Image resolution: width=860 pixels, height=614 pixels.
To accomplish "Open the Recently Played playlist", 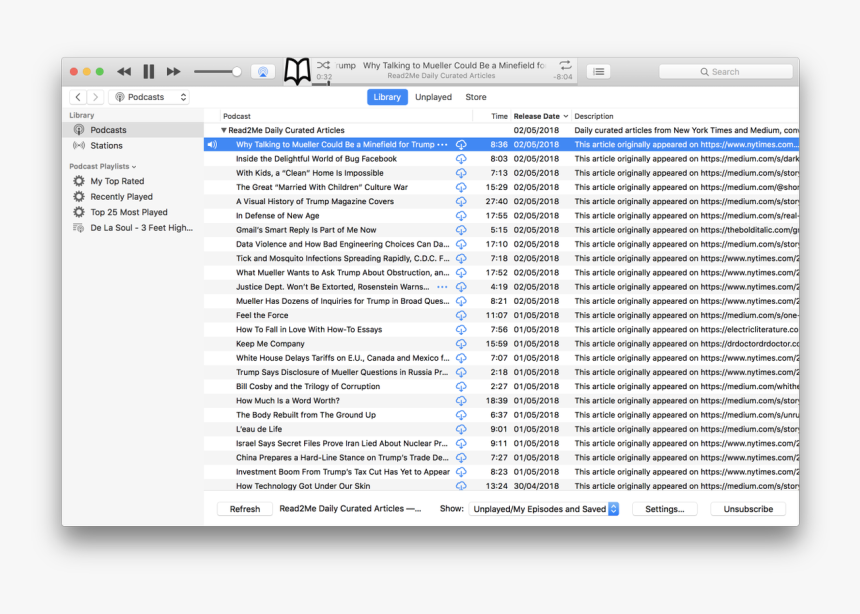I will [132, 196].
